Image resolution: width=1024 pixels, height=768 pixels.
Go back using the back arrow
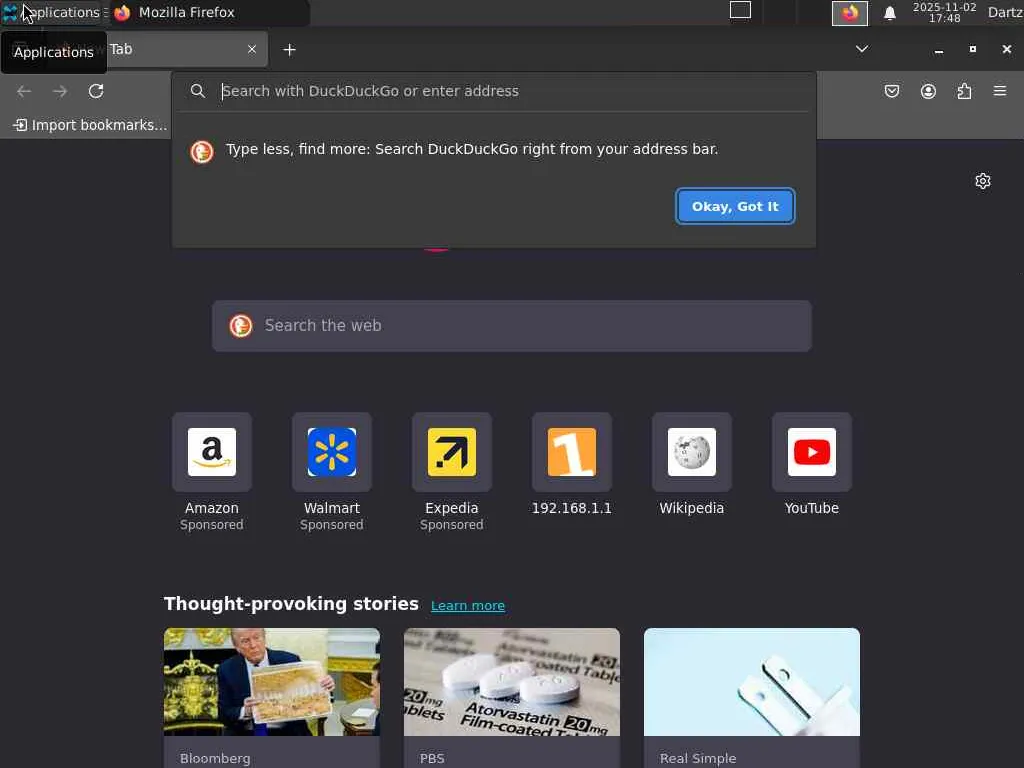click(x=24, y=91)
